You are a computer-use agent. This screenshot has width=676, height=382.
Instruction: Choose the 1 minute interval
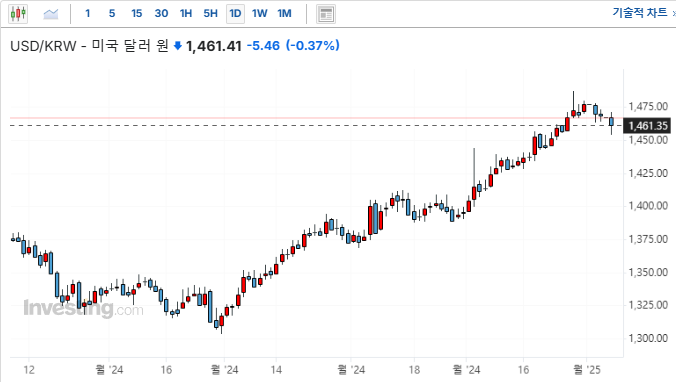point(88,13)
